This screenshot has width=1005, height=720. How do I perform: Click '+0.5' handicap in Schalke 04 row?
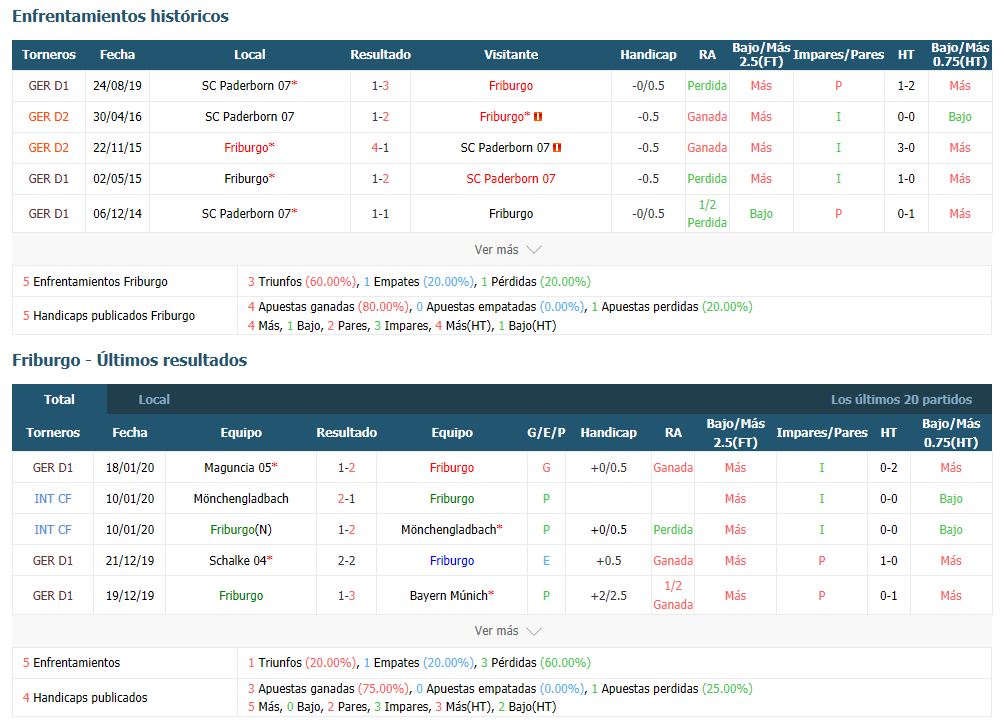(609, 561)
